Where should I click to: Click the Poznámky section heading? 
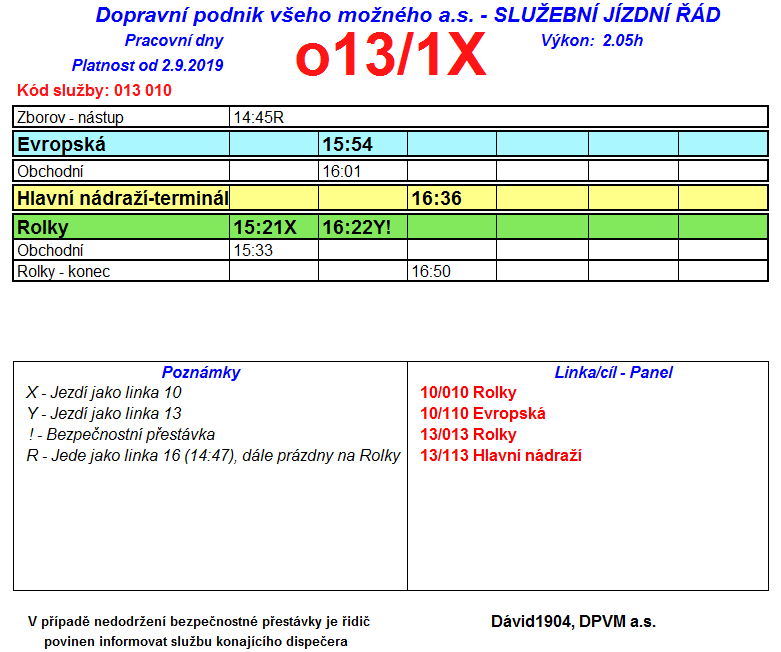coord(201,372)
